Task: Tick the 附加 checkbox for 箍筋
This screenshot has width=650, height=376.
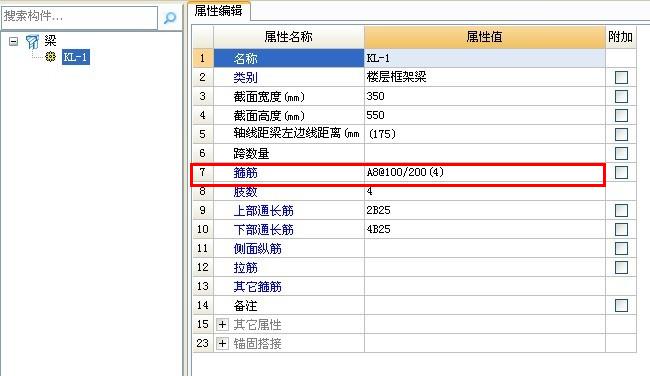Action: coord(621,172)
